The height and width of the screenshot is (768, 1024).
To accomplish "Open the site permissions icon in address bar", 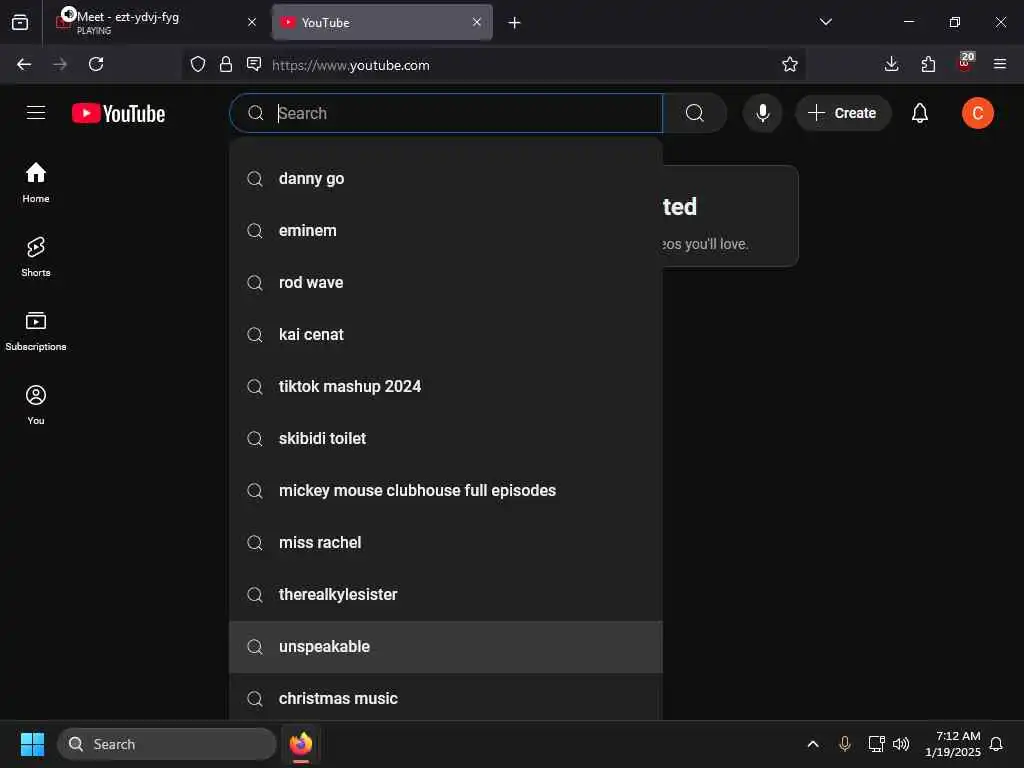I will click(x=254, y=64).
